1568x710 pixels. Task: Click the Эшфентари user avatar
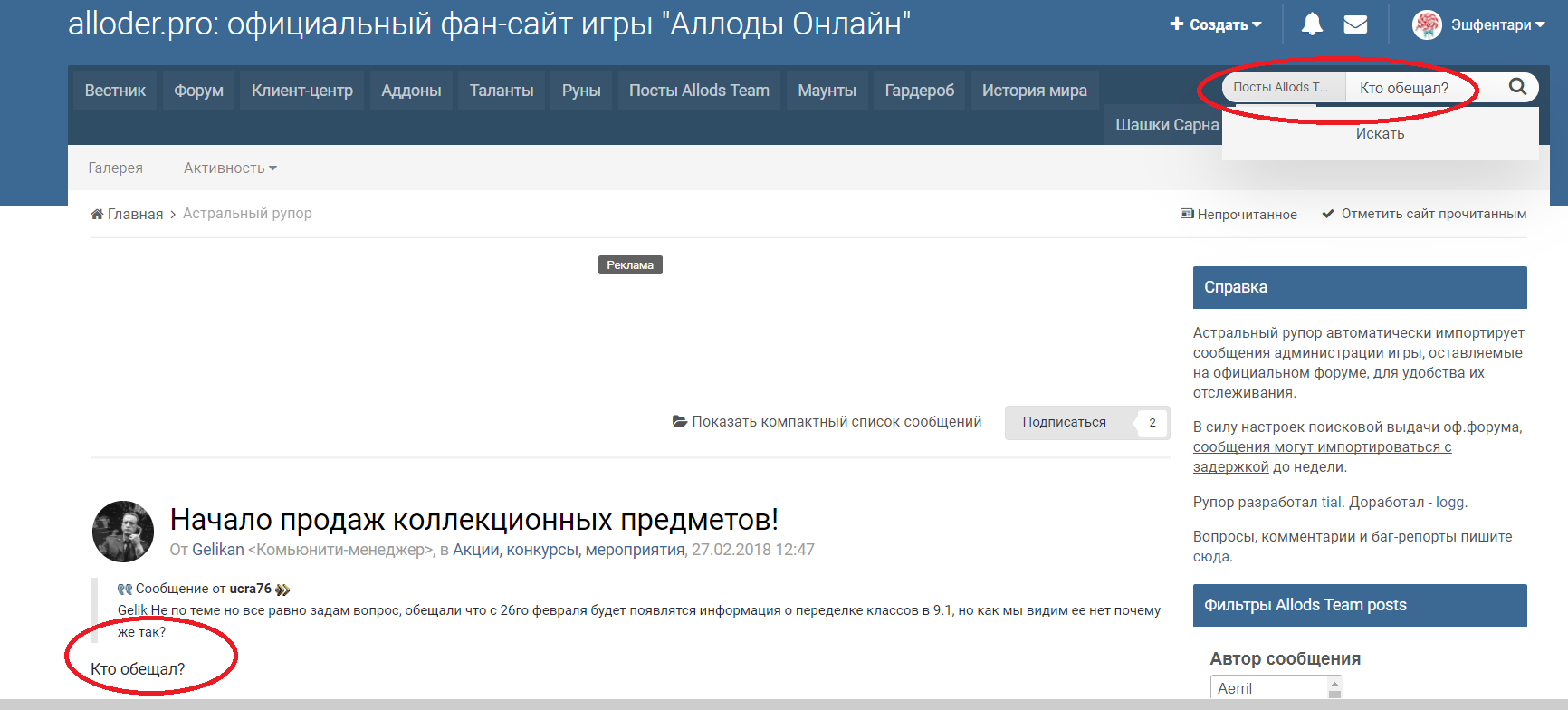coord(1427,24)
